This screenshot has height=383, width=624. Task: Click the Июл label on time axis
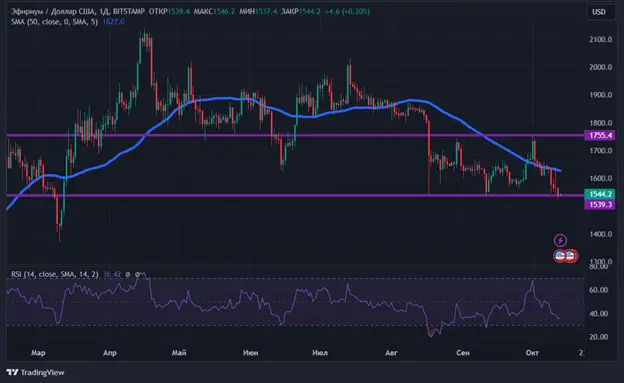(x=320, y=353)
